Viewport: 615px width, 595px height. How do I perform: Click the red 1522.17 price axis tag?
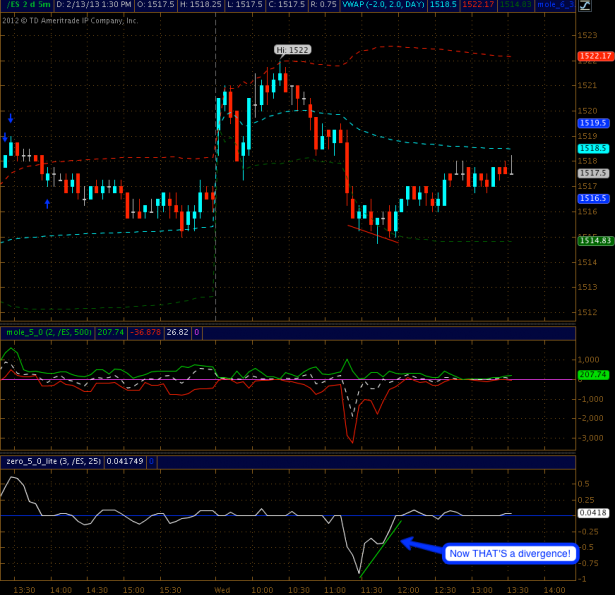coord(594,57)
